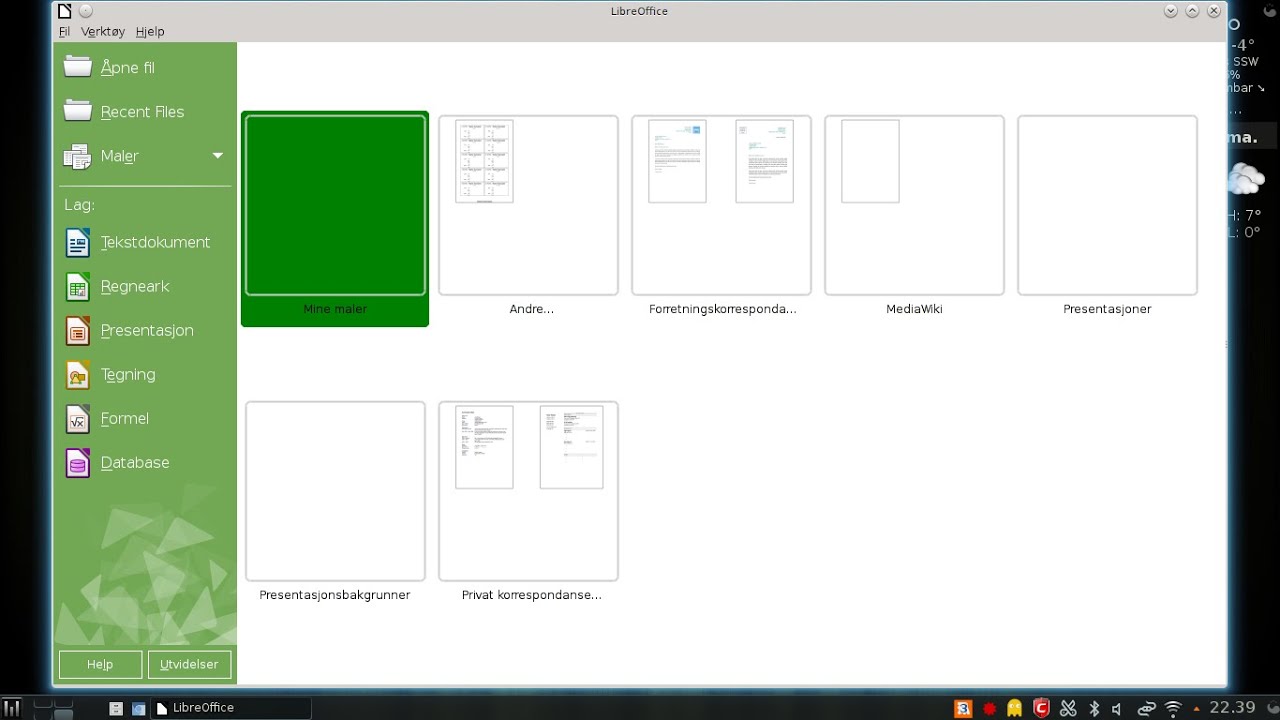Click the Maler templates icon

[78, 156]
